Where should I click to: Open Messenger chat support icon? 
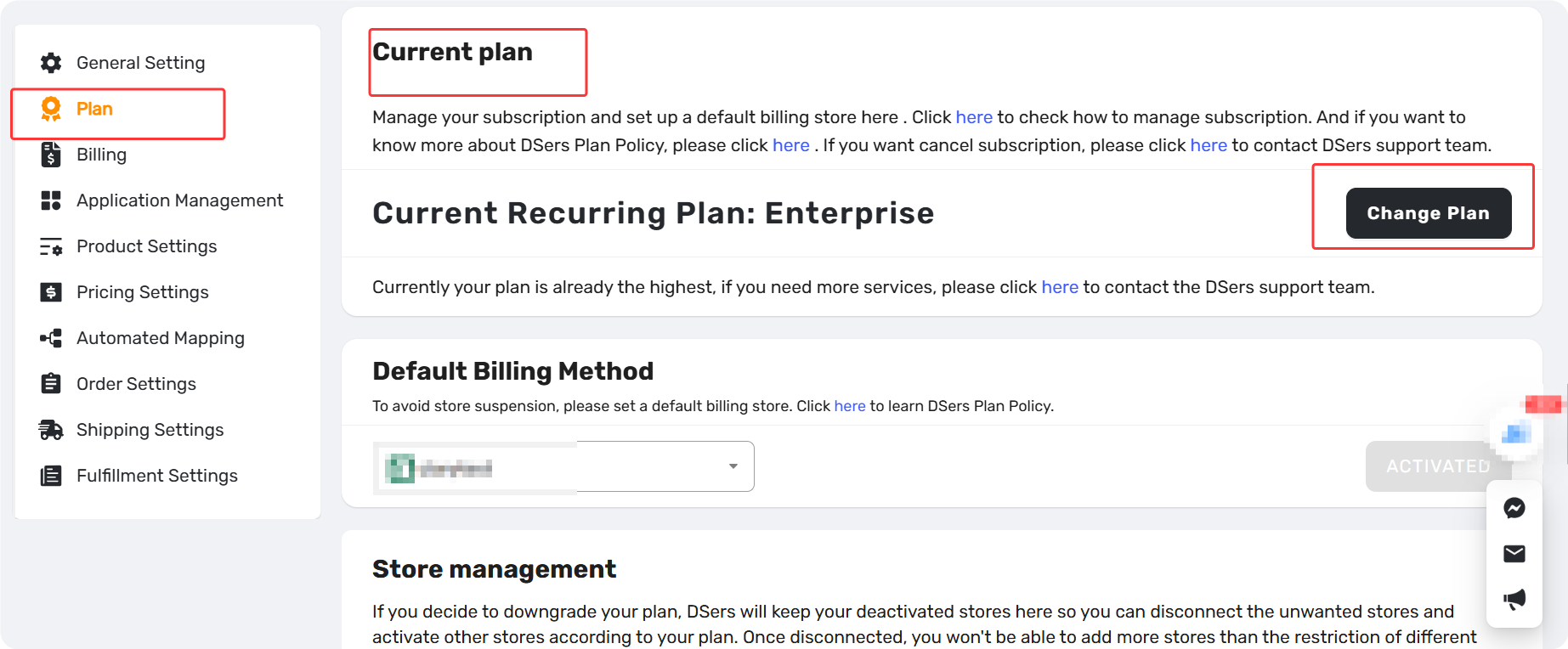point(1514,508)
